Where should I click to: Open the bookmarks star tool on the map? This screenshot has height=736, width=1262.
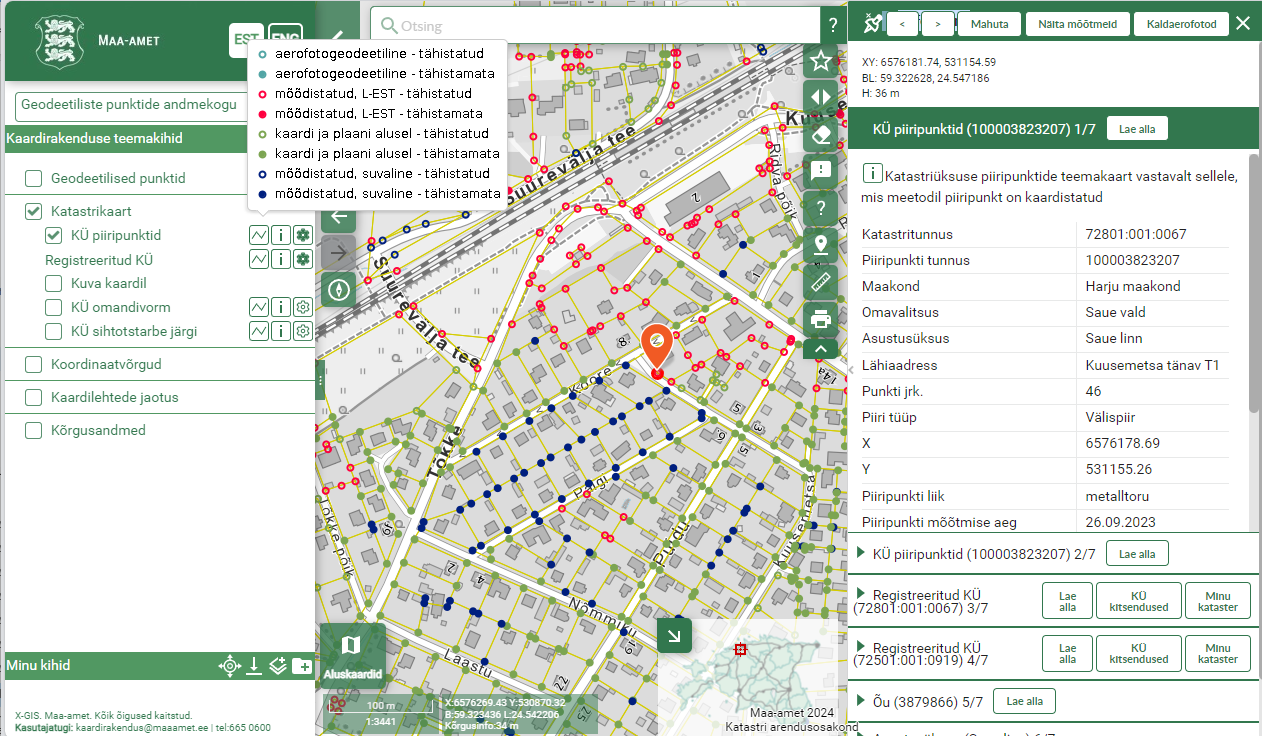click(821, 61)
